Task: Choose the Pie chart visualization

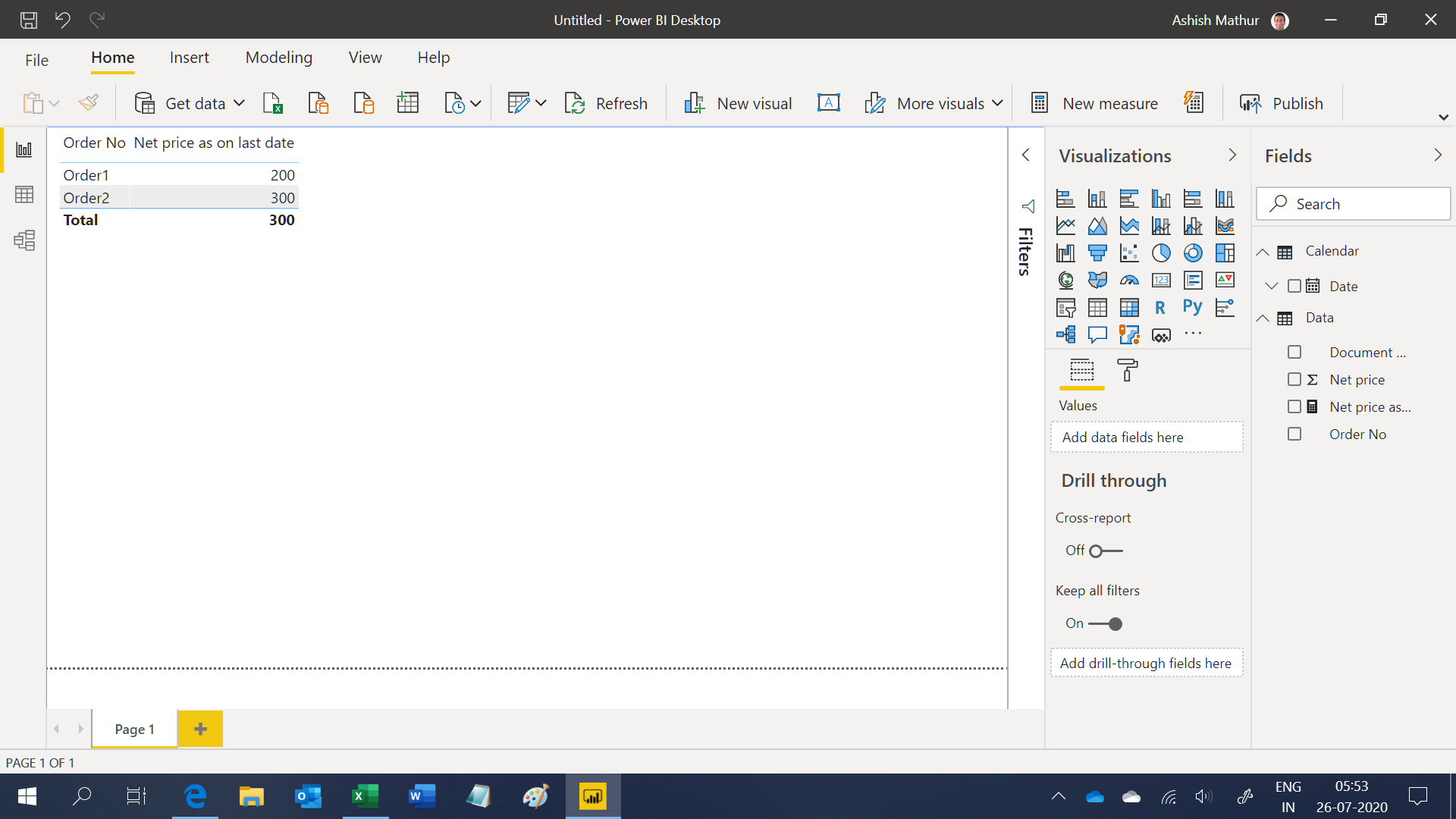Action: 1161,253
